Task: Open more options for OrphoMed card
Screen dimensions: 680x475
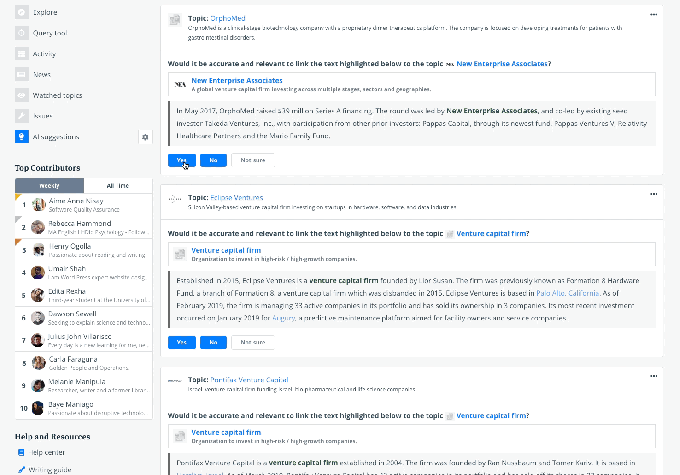Action: [654, 15]
